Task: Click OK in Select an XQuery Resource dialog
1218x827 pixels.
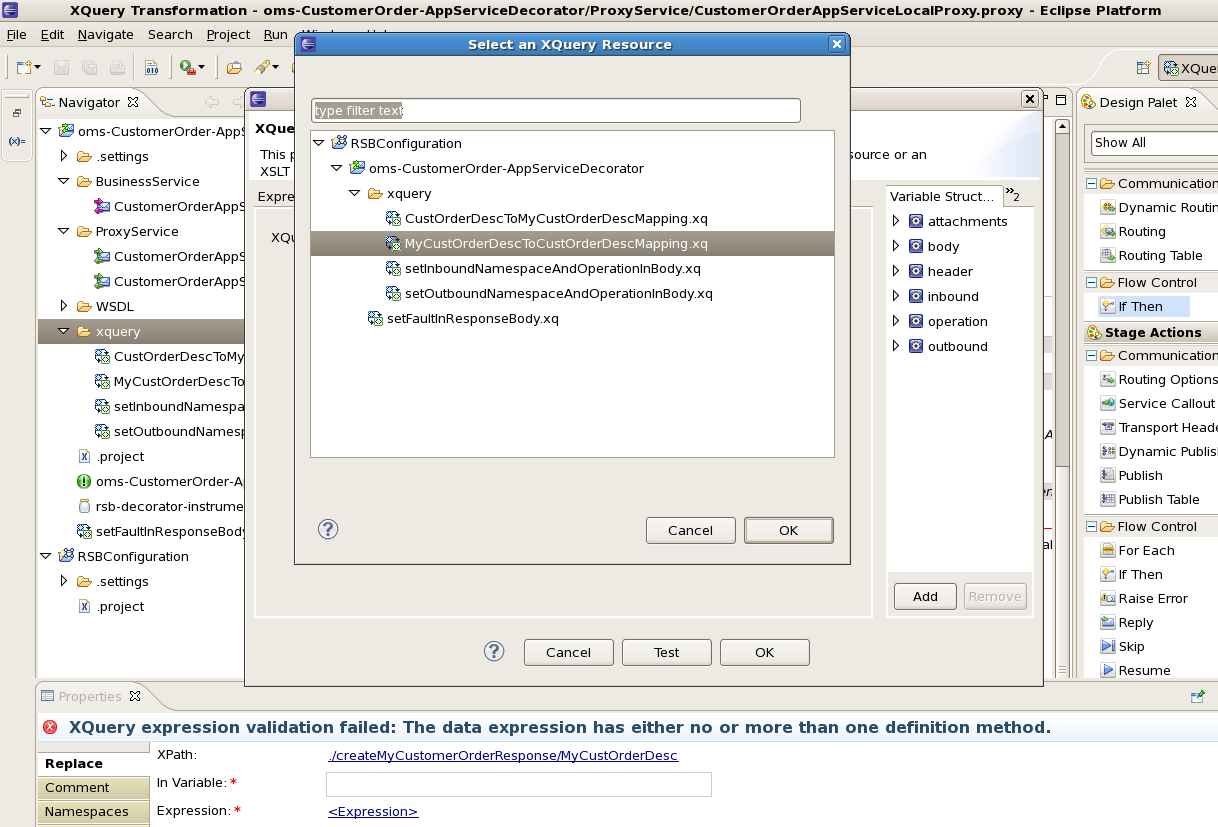Action: tap(789, 530)
